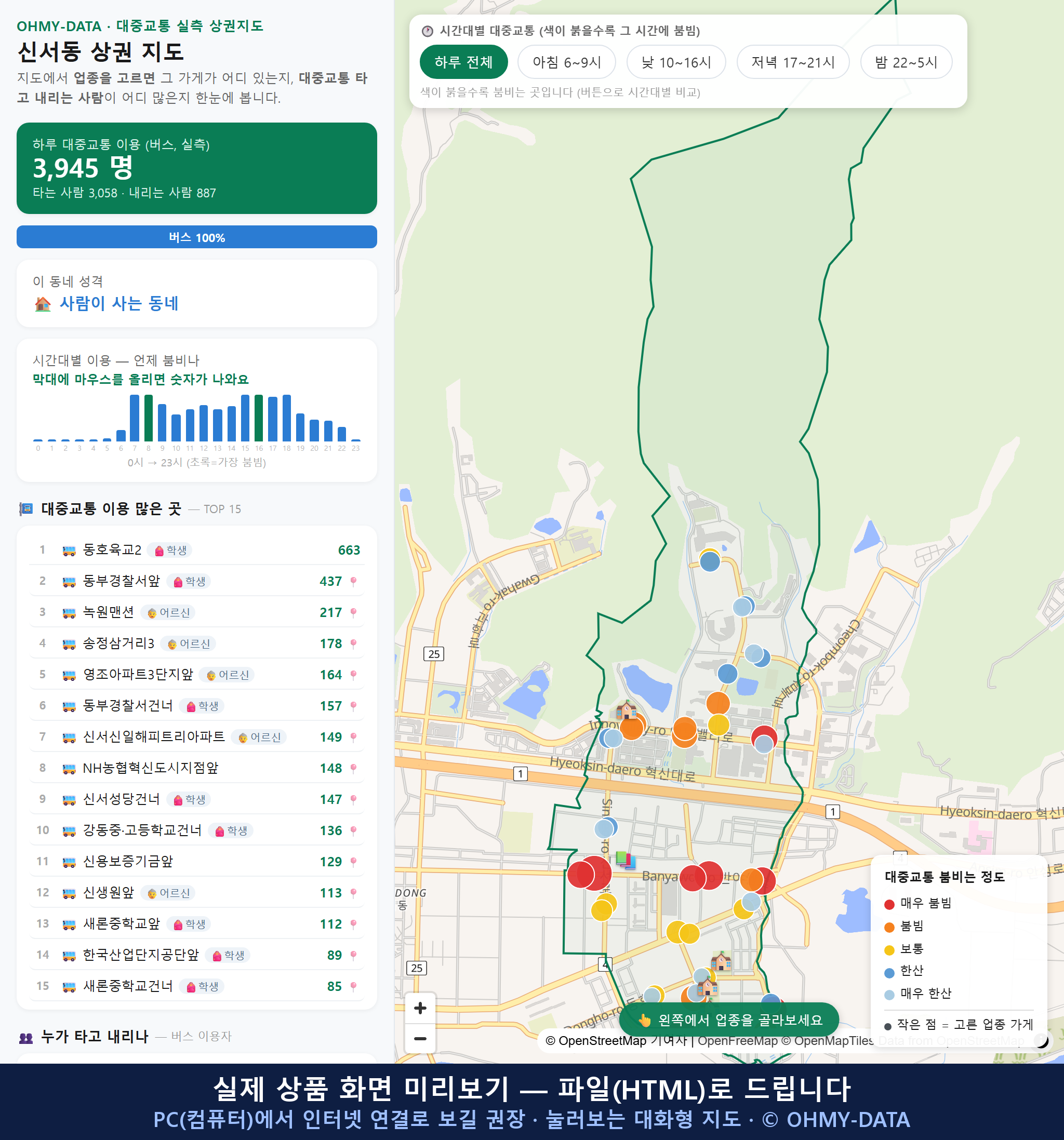Open the 저녁 17~21시 tab

coord(792,62)
